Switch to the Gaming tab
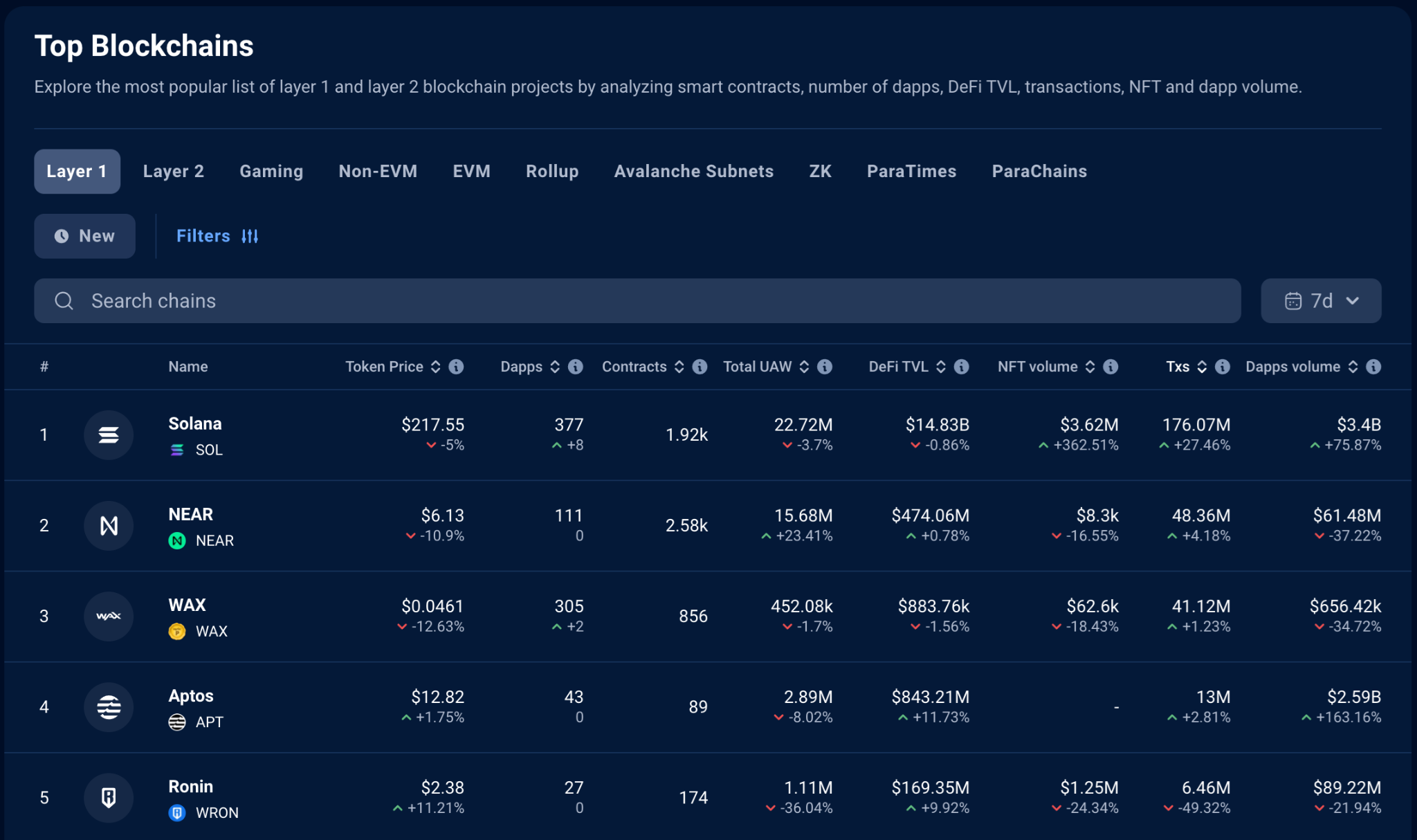The height and width of the screenshot is (840, 1417). coord(271,172)
